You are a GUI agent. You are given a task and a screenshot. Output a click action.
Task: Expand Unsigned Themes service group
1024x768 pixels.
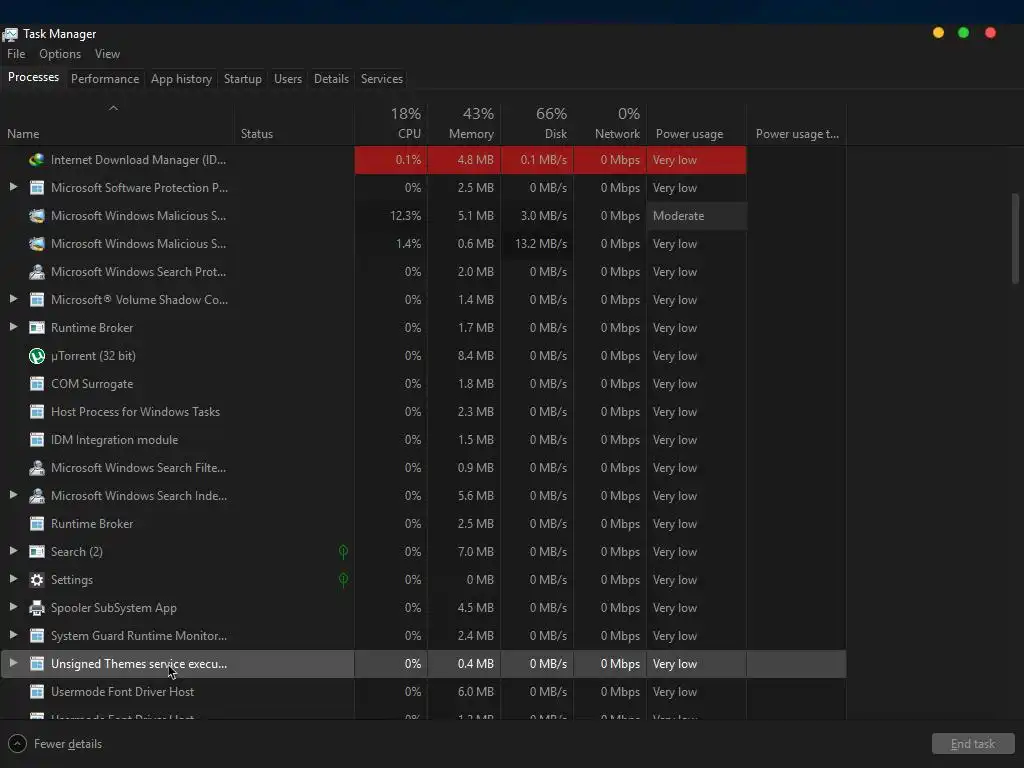(x=13, y=664)
